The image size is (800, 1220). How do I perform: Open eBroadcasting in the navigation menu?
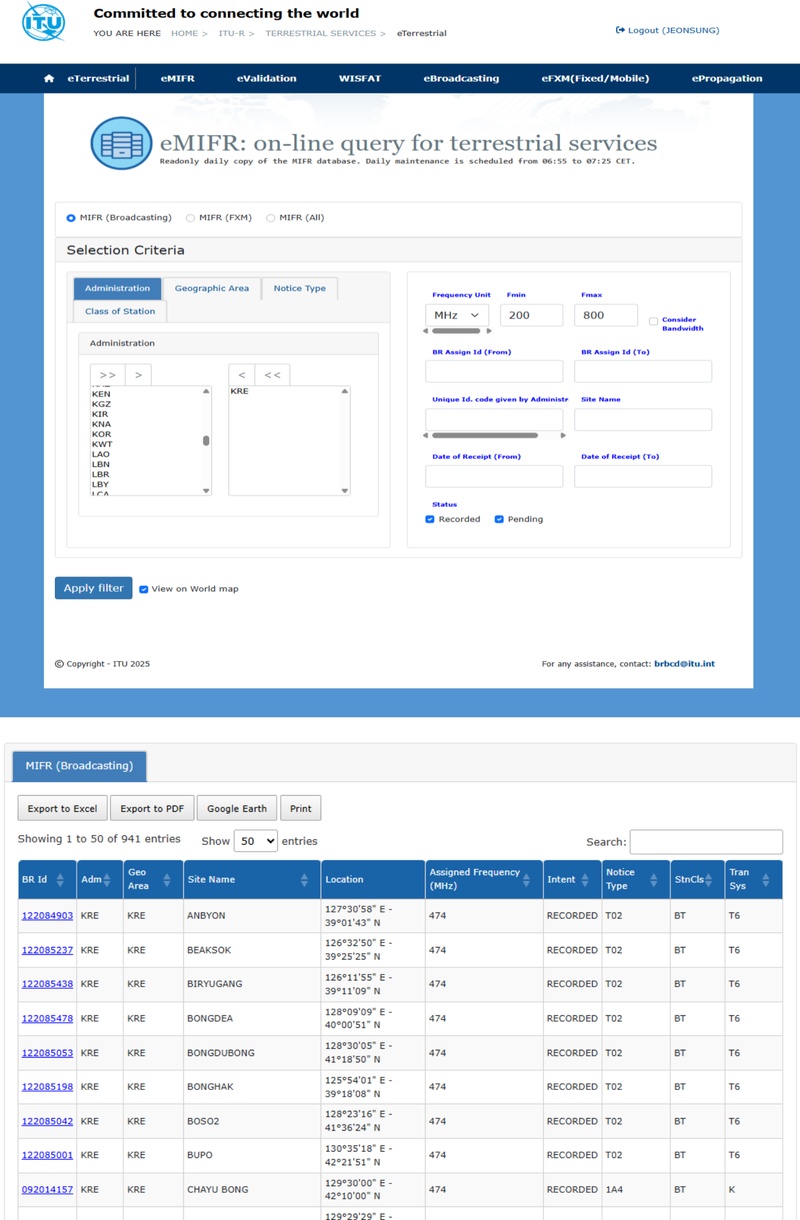(x=460, y=79)
